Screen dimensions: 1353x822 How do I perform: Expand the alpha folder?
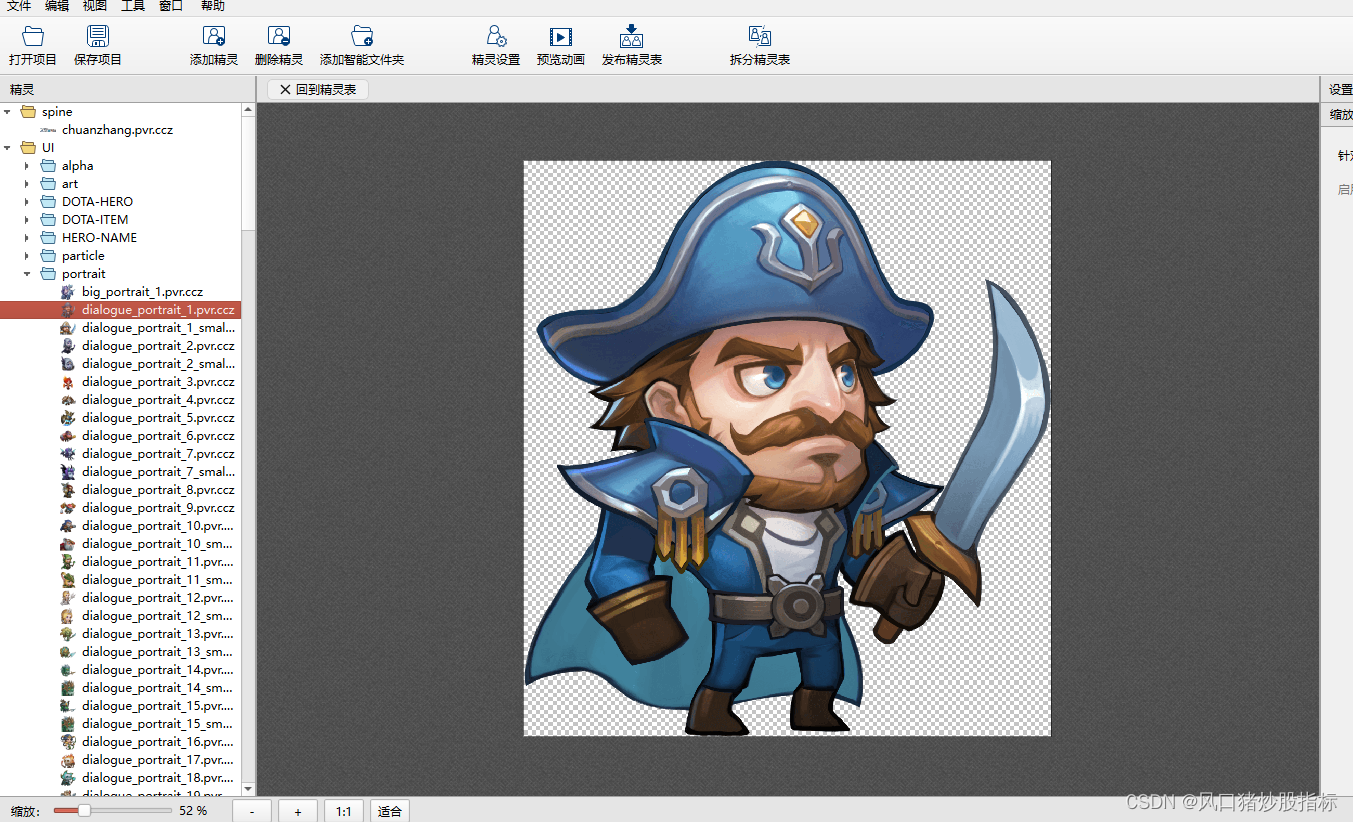pyautogui.click(x=27, y=166)
